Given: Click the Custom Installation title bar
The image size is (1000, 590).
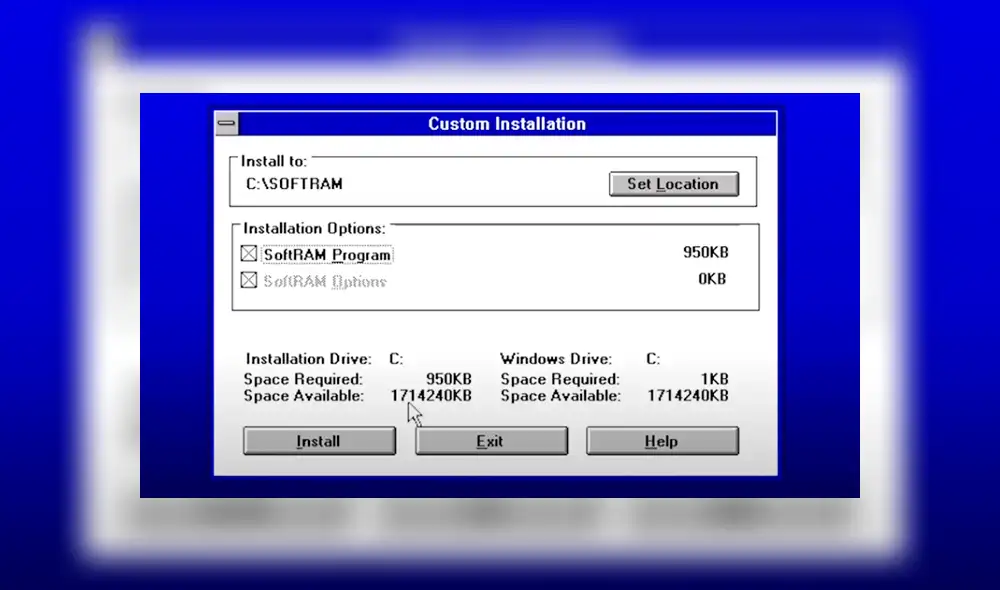Looking at the screenshot, I should pos(505,123).
